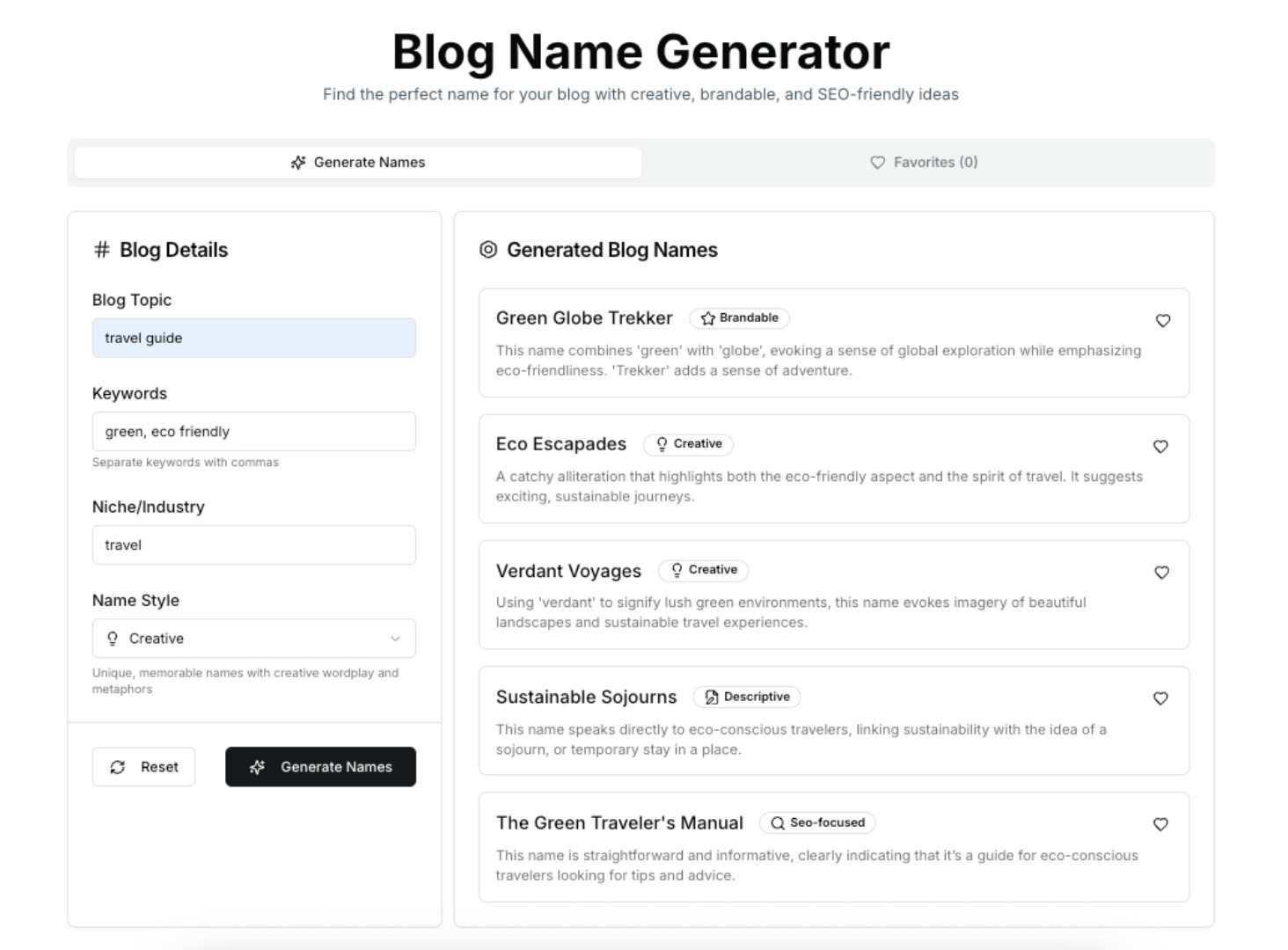Focus the Keywords text field
This screenshot has height=950, width=1288.
(253, 432)
